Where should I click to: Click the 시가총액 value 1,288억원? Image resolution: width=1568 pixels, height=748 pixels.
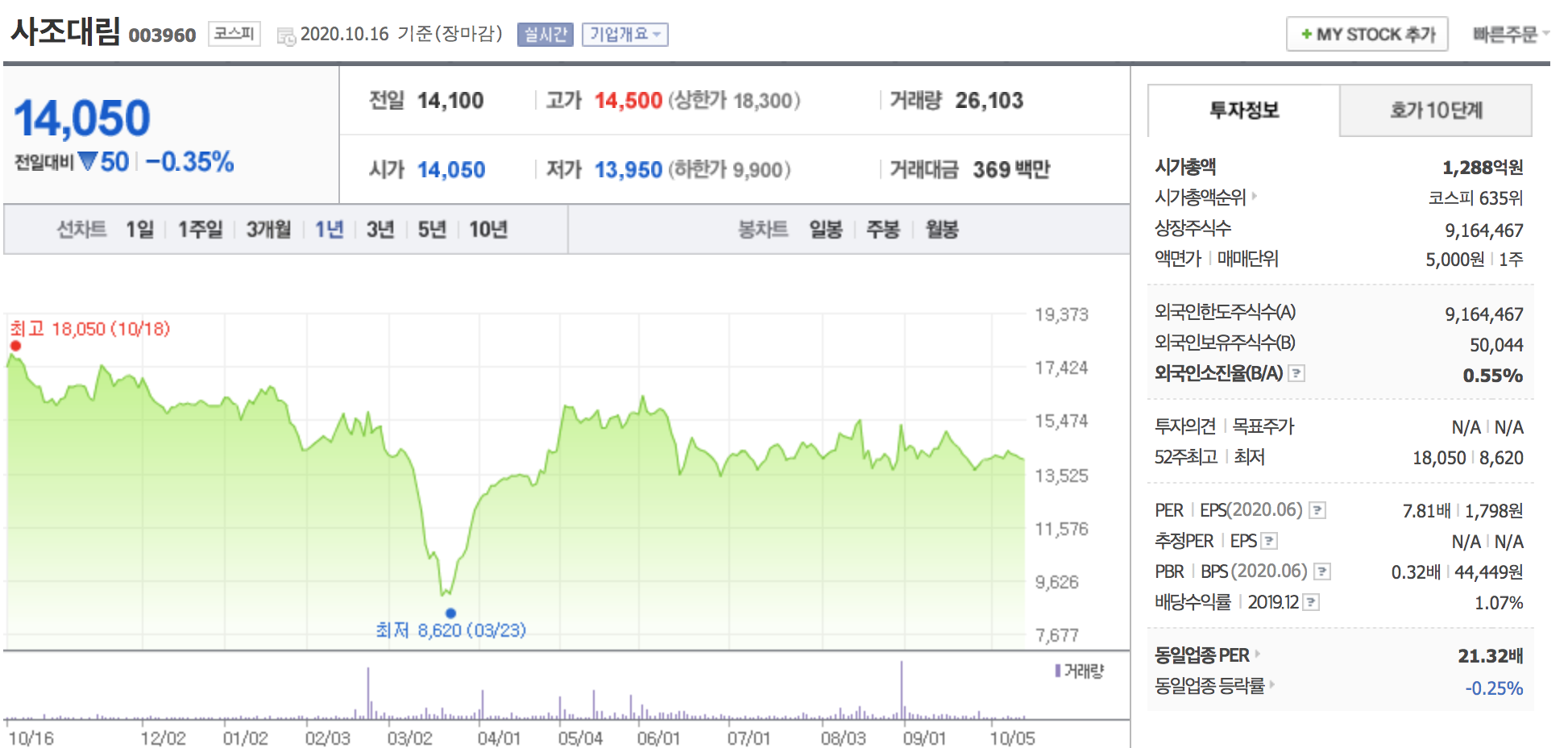[x=1483, y=168]
